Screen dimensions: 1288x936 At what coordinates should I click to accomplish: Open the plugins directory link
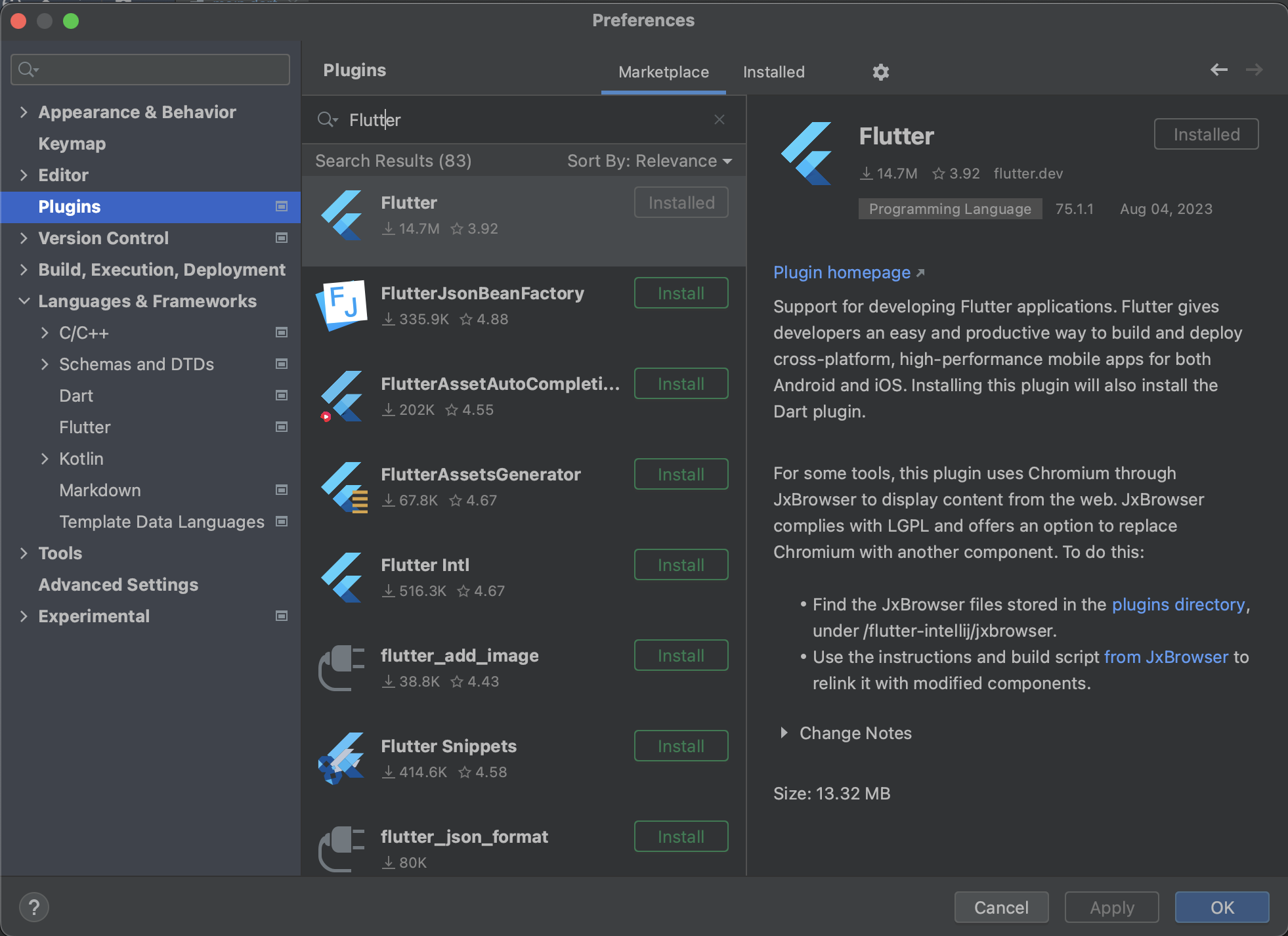coord(1178,605)
